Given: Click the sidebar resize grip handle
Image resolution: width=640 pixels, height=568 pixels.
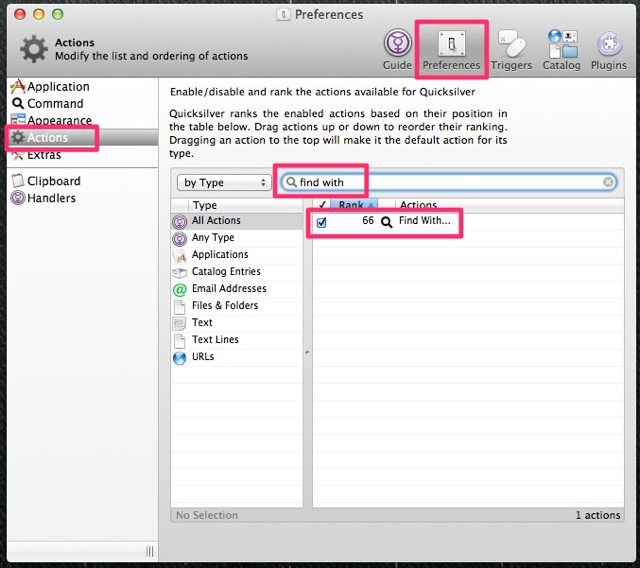Looking at the screenshot, I should (x=150, y=552).
